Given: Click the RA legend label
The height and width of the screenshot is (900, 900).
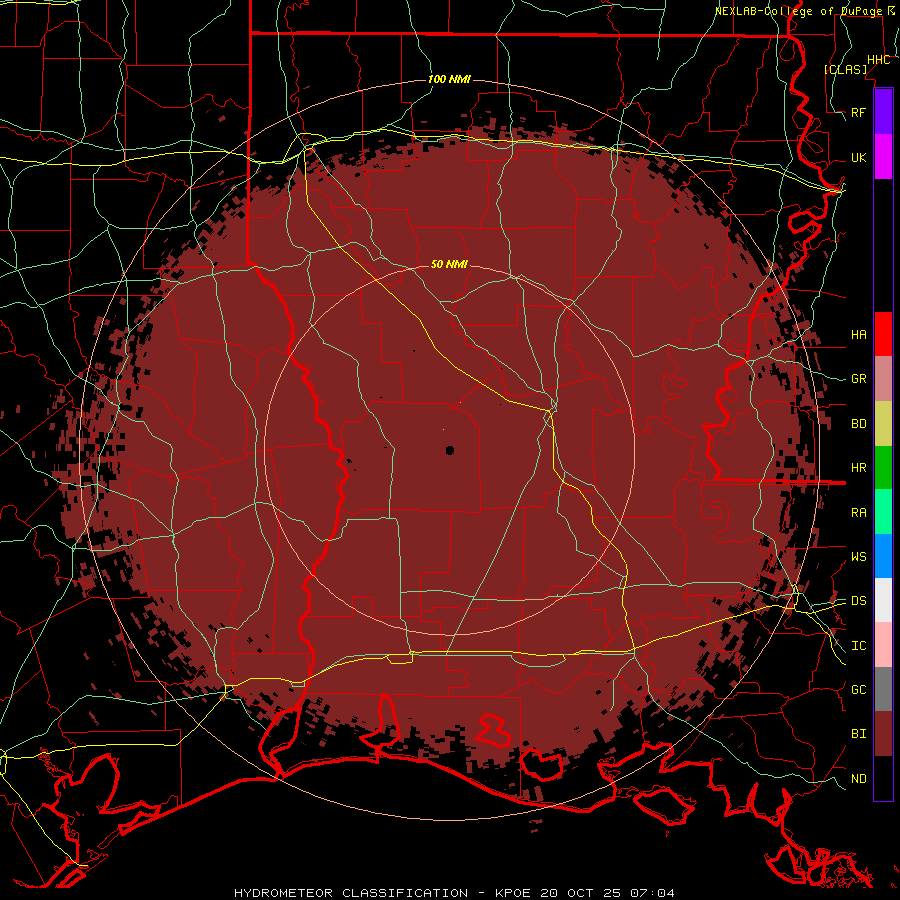Looking at the screenshot, I should [x=859, y=513].
